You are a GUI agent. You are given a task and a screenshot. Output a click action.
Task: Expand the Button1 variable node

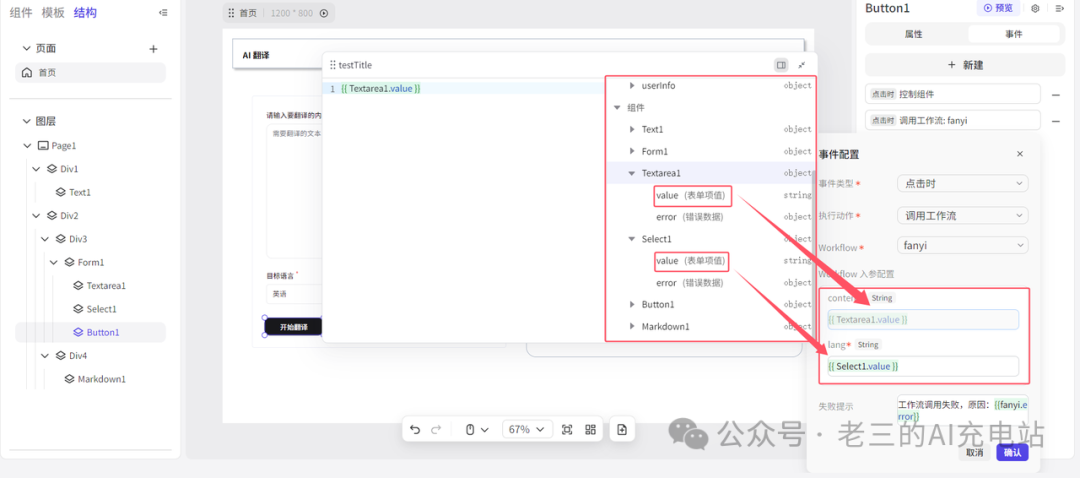(x=632, y=304)
